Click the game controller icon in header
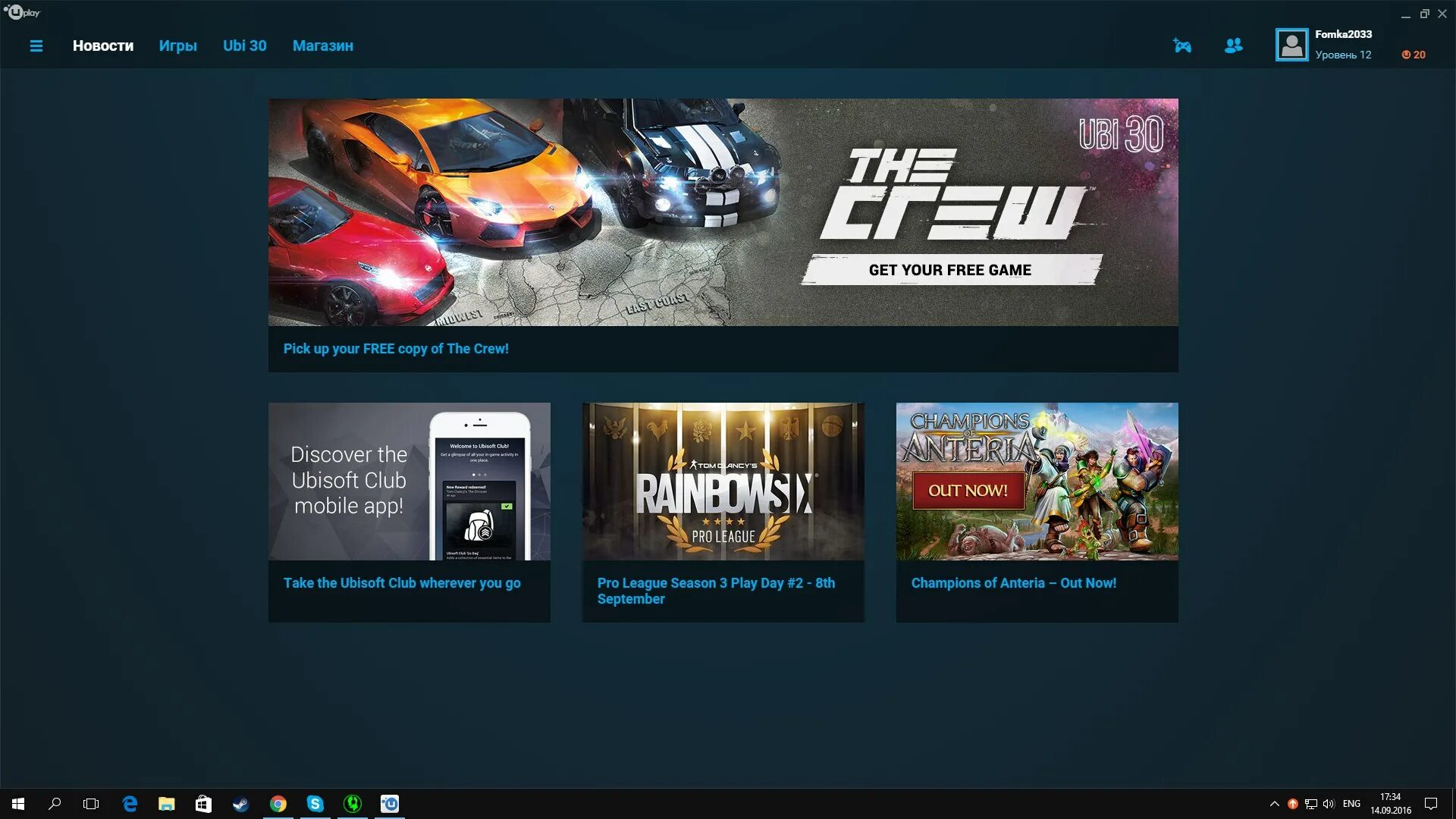Screen dimensions: 1456x819 pyautogui.click(x=1181, y=46)
